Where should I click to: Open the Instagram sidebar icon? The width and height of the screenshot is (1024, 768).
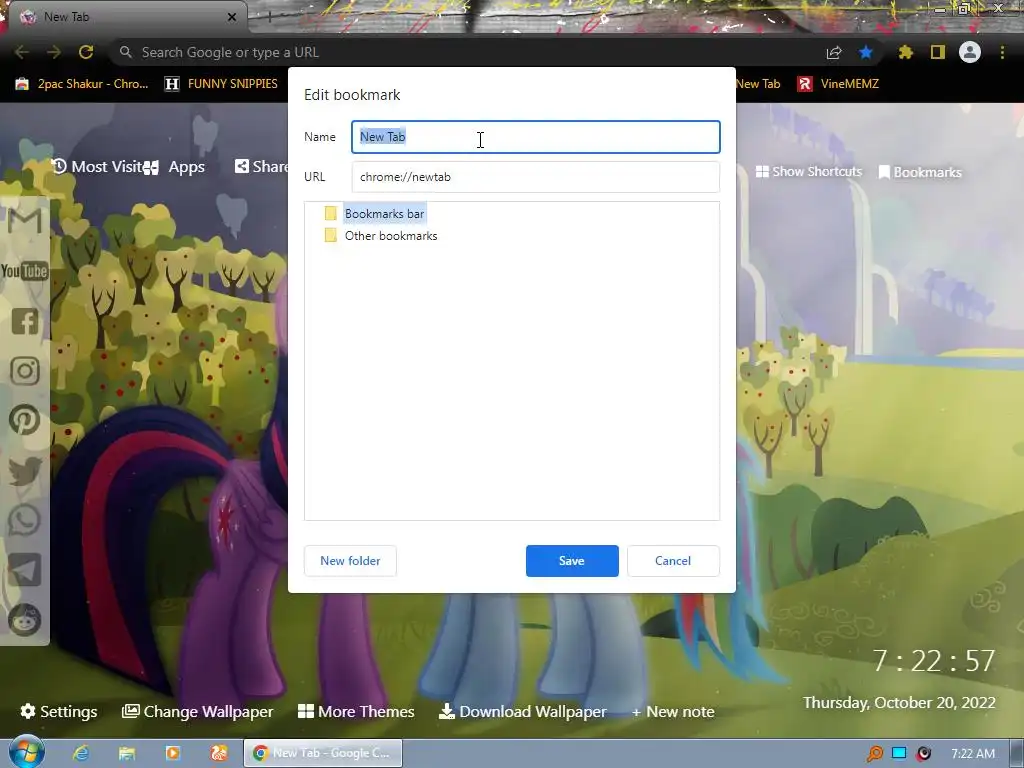pyautogui.click(x=25, y=371)
